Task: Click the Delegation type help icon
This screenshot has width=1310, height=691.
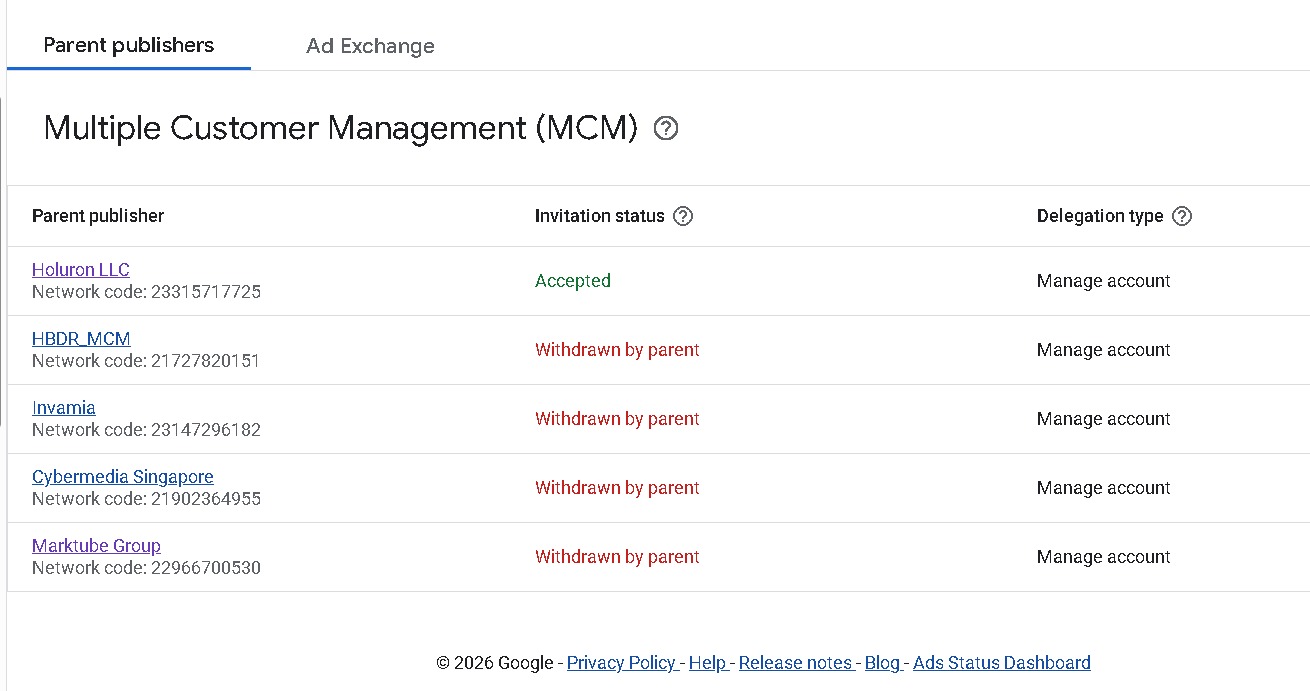Action: point(1181,216)
